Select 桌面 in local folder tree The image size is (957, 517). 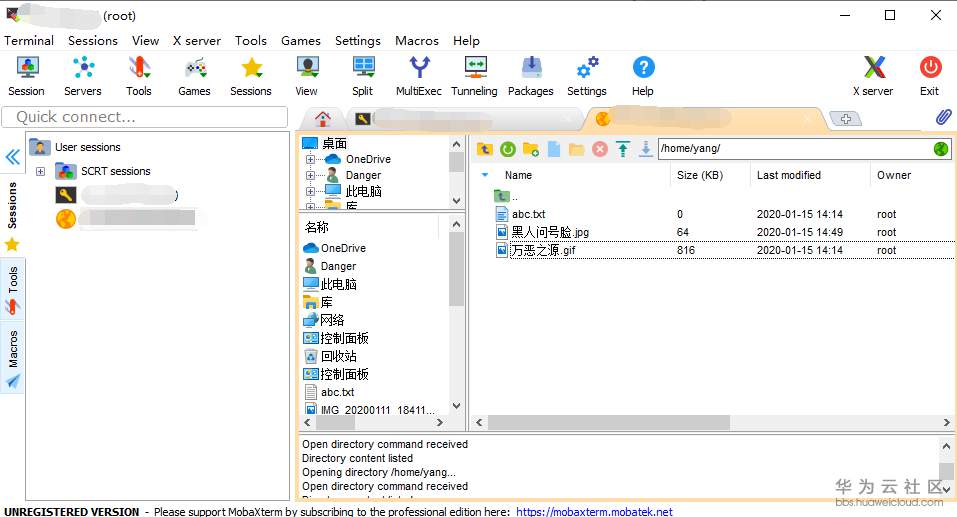click(x=334, y=143)
